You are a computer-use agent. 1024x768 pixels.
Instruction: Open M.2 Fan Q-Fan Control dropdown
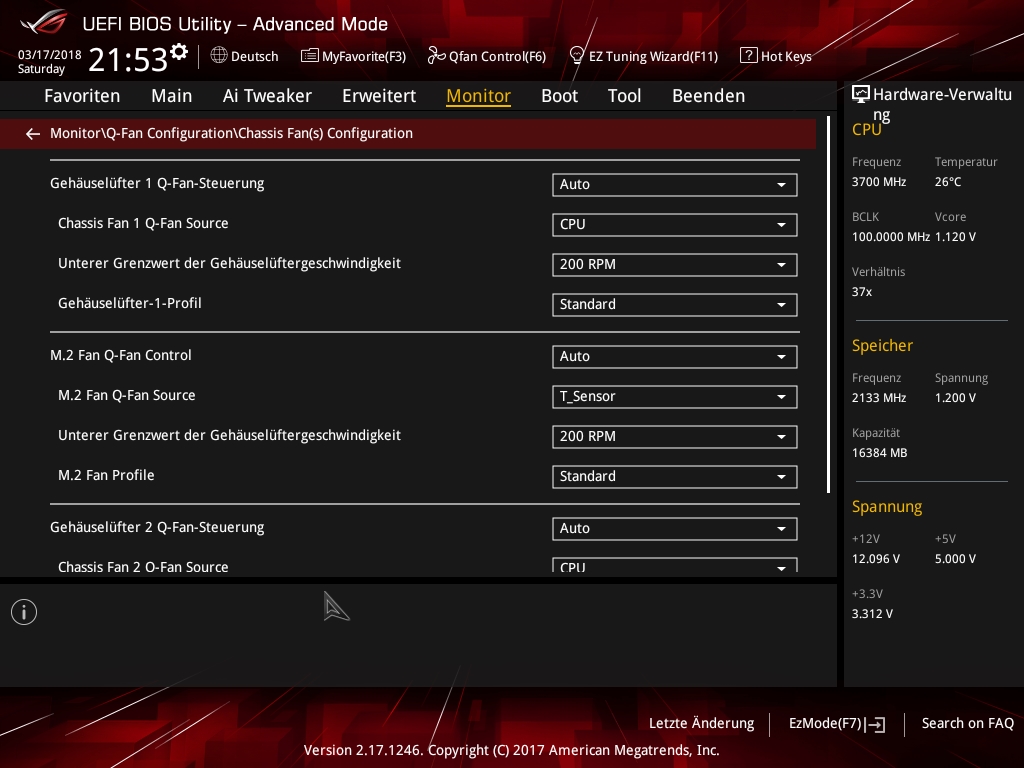coord(675,357)
